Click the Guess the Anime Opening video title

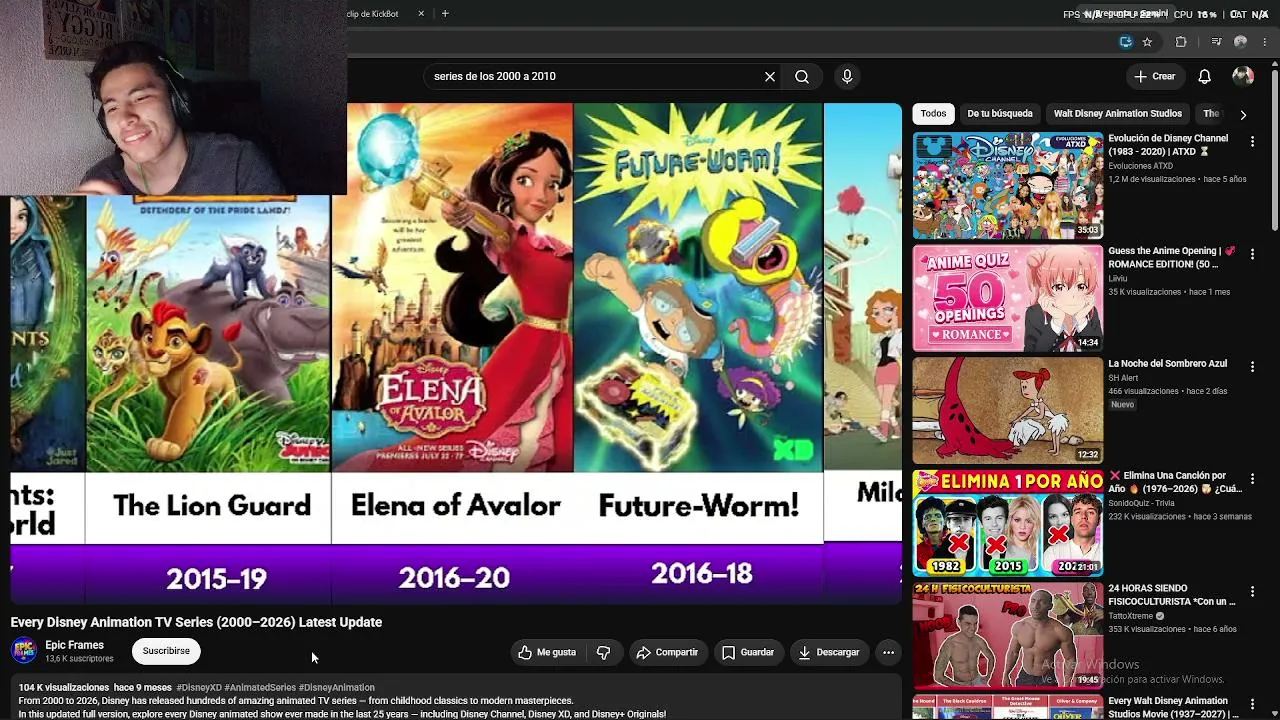click(1172, 258)
